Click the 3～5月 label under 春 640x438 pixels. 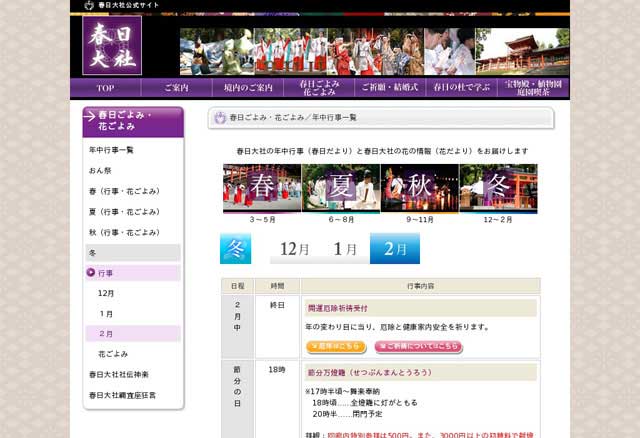click(x=262, y=220)
